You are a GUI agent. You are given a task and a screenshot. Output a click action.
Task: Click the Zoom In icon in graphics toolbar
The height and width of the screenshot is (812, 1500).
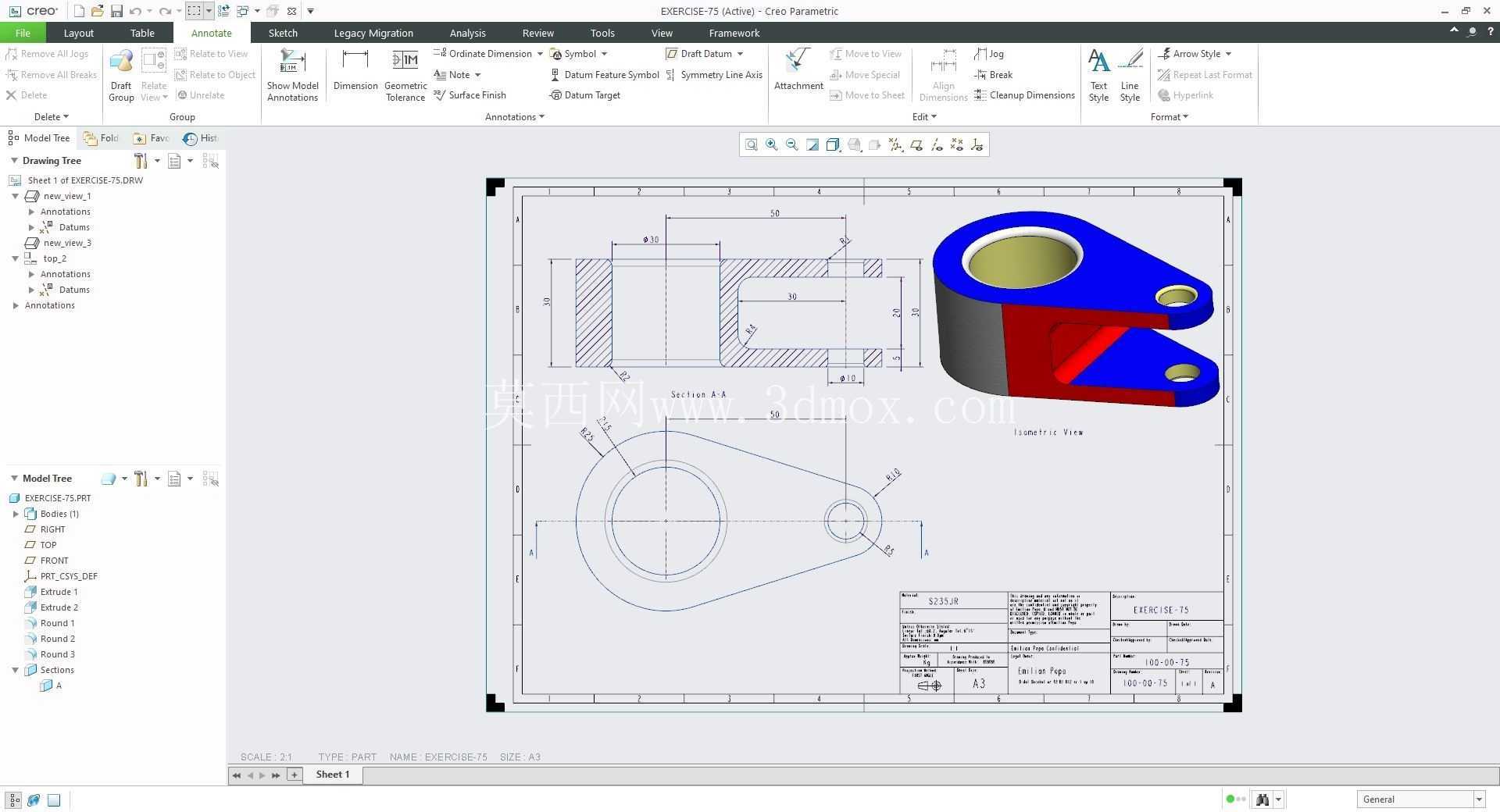(x=772, y=145)
